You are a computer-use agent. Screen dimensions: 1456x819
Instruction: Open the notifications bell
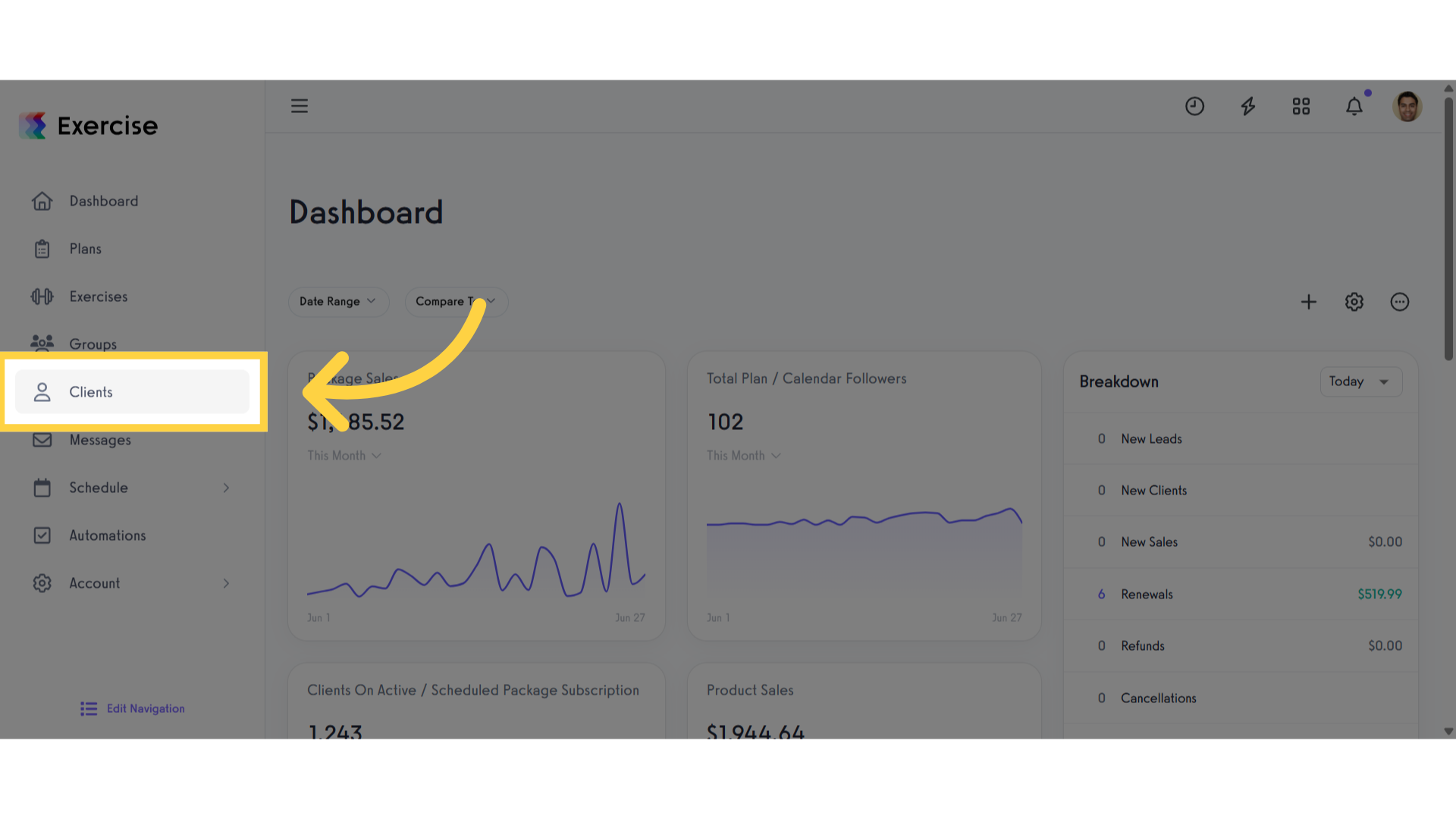coord(1354,106)
